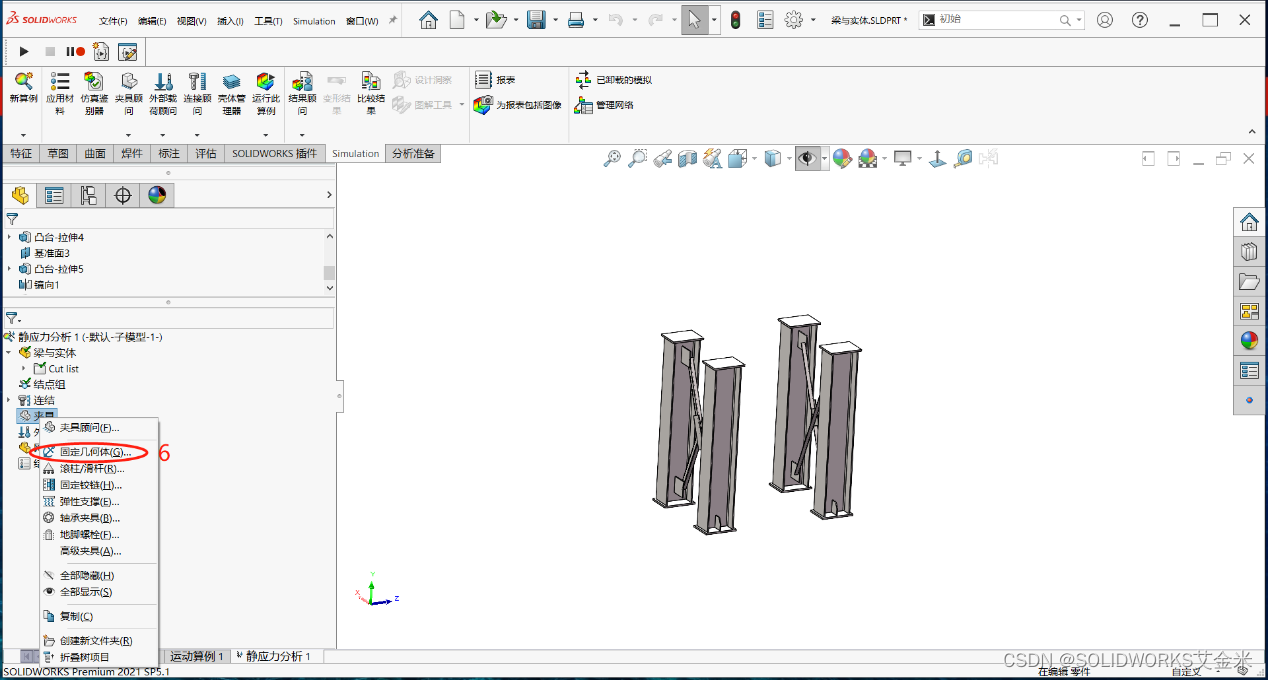Open the Options gear dropdown arrow
Viewport: 1268px width, 680px height.
tap(813, 20)
